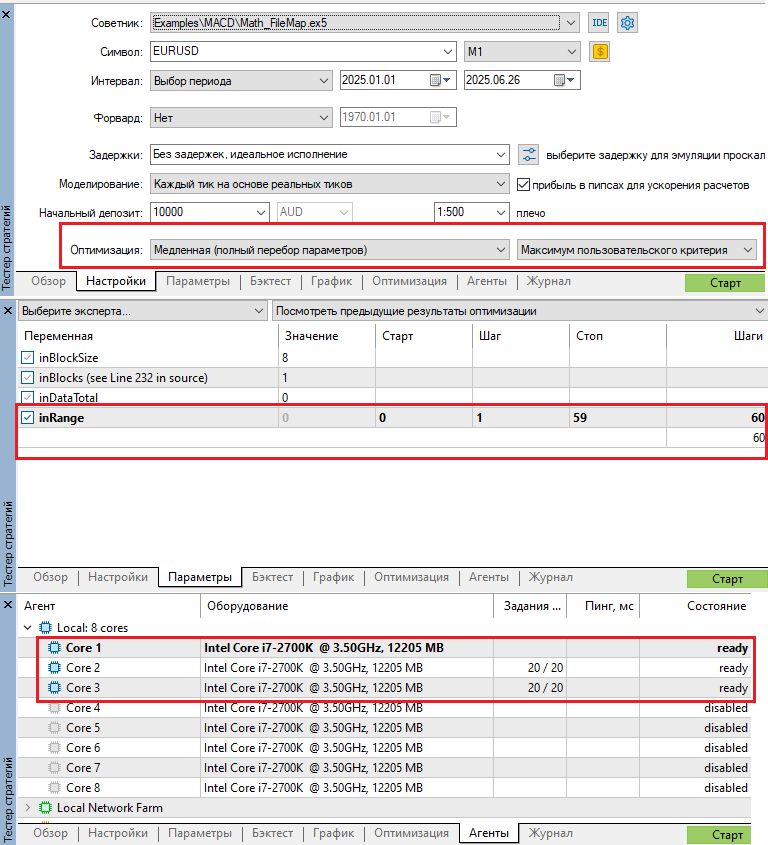This screenshot has width=768, height=845.
Task: Click Старт button in agents panel
Action: point(719,835)
